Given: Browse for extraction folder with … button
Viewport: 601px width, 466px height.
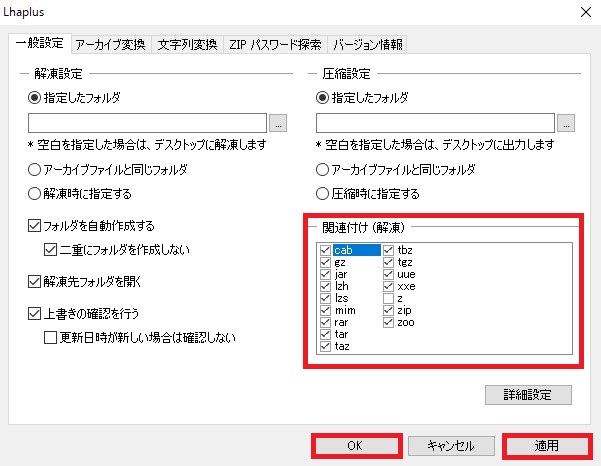Looking at the screenshot, I should [278, 123].
